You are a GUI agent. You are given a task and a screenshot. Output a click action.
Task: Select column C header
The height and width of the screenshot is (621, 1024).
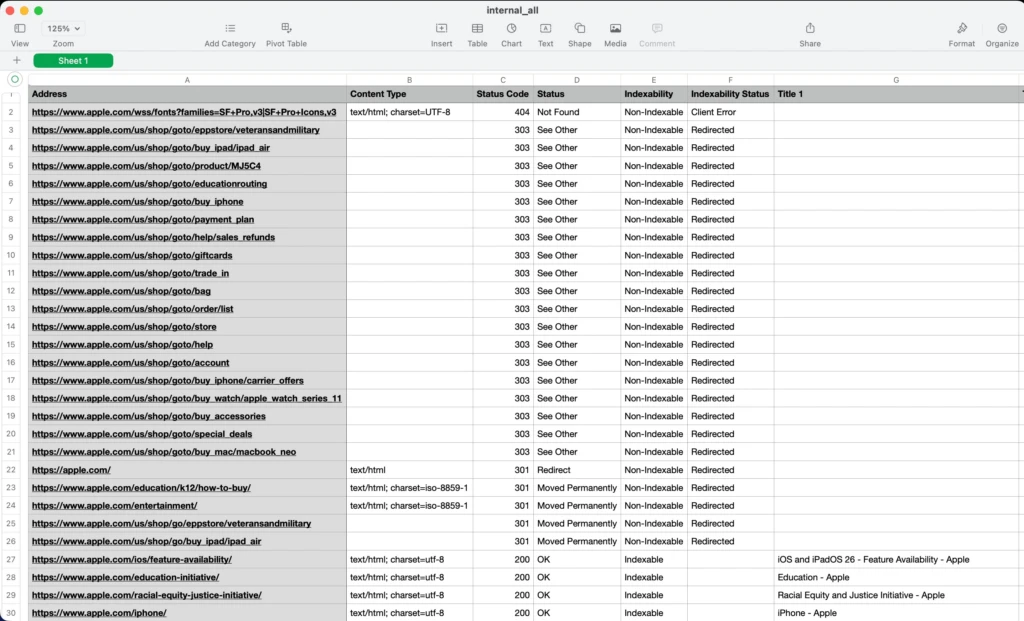point(503,80)
